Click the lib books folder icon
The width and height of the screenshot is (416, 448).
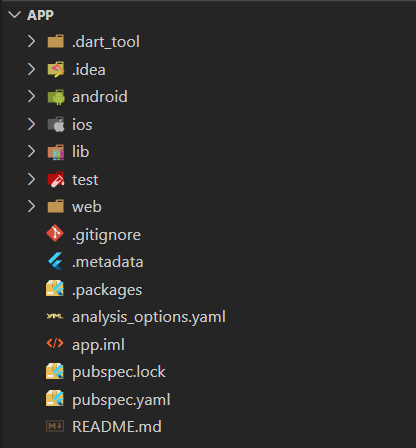pos(56,152)
